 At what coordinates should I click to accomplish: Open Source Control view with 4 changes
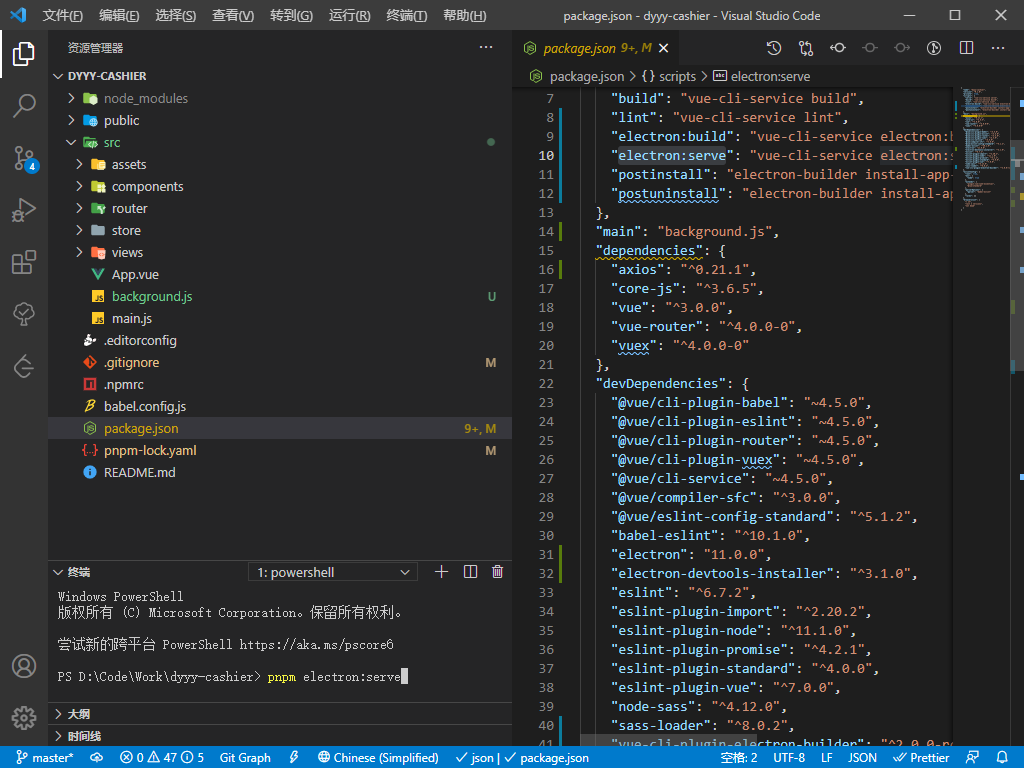[24, 158]
